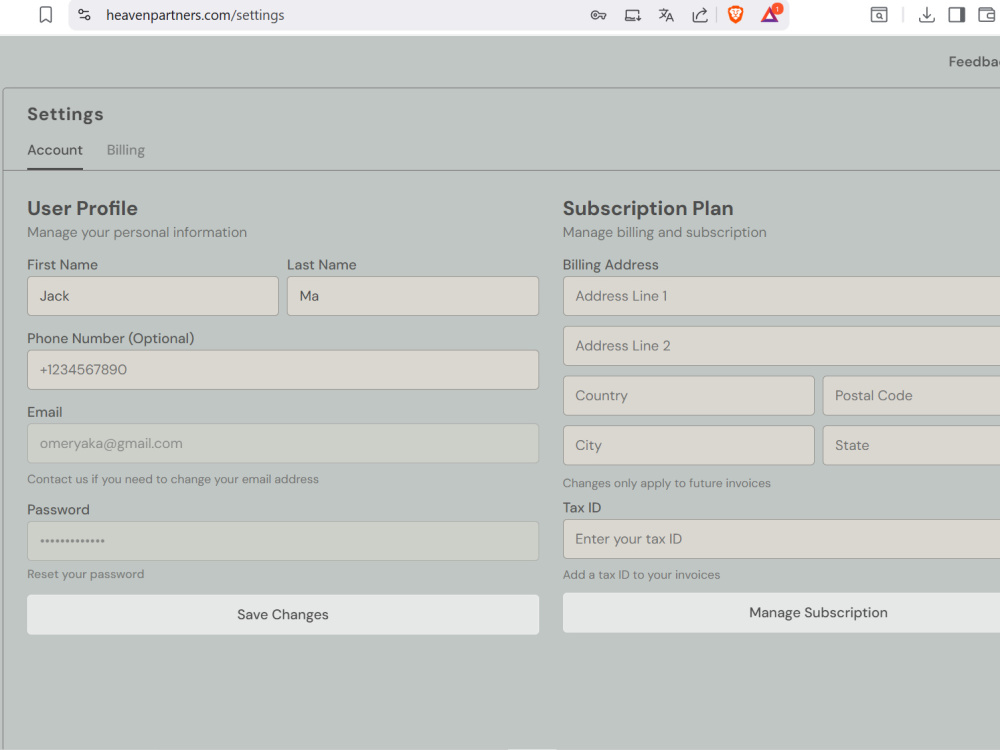Switch to the Billing tab

(x=126, y=150)
